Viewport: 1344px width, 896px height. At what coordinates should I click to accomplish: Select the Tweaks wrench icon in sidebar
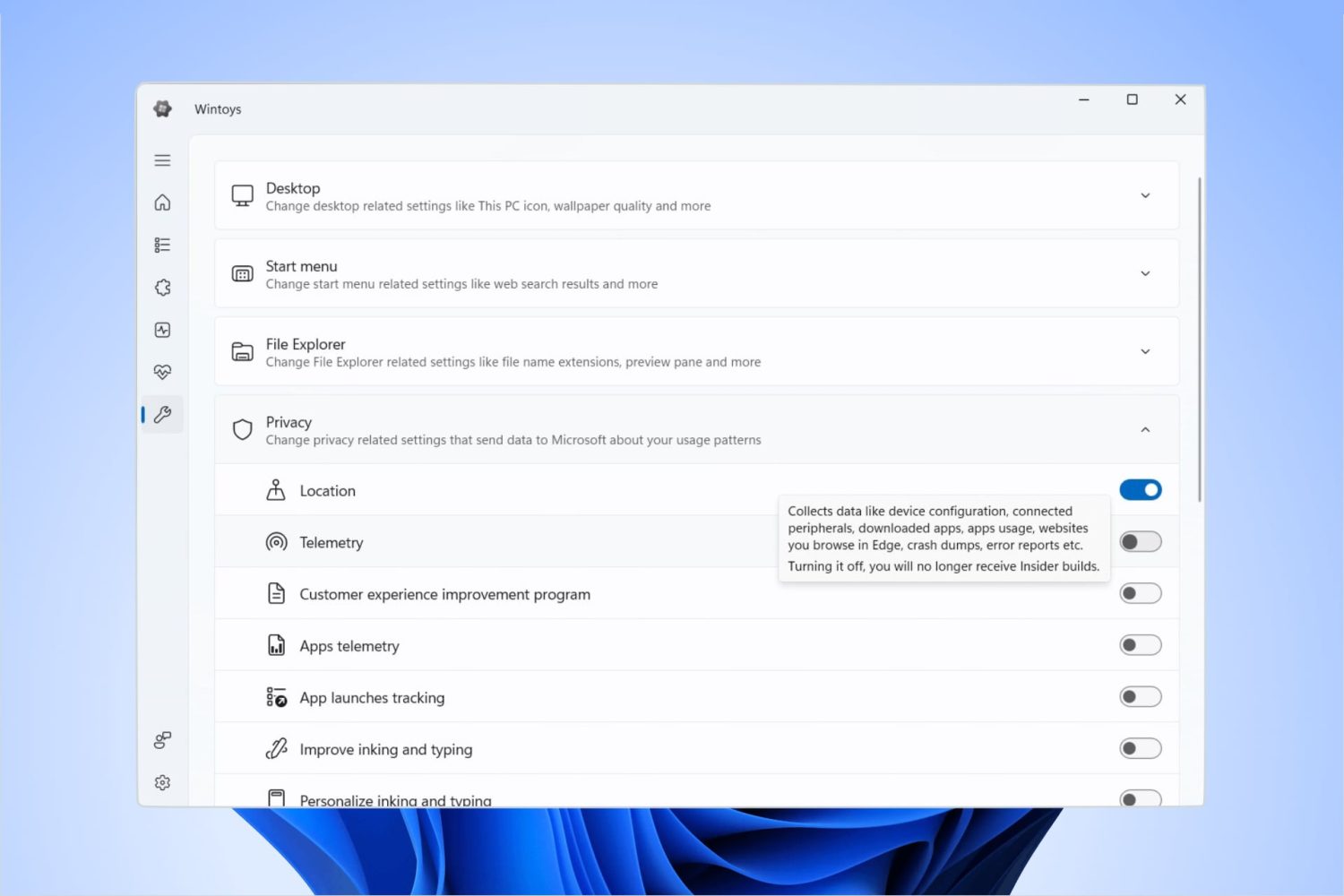point(162,415)
